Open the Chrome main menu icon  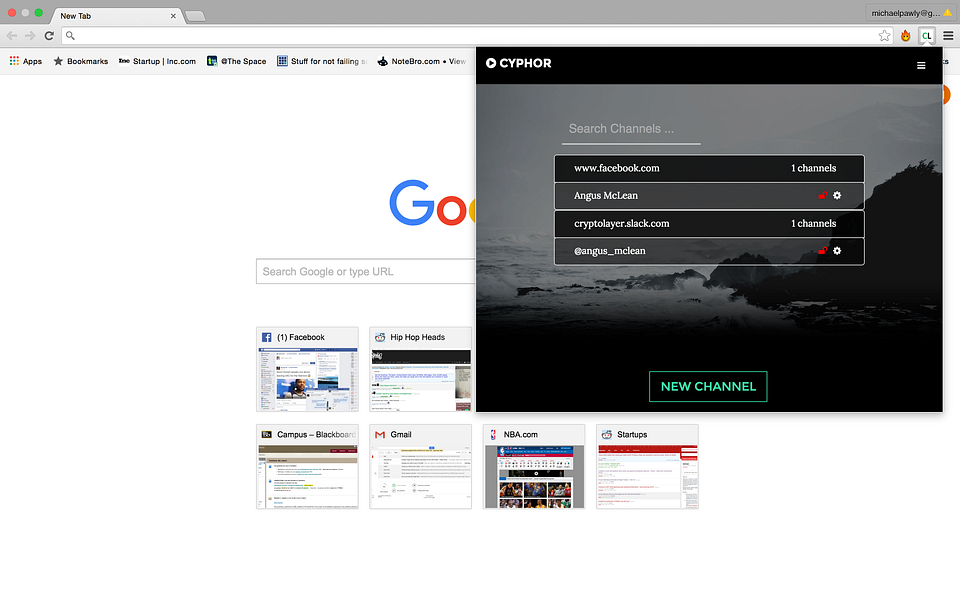pyautogui.click(x=948, y=36)
